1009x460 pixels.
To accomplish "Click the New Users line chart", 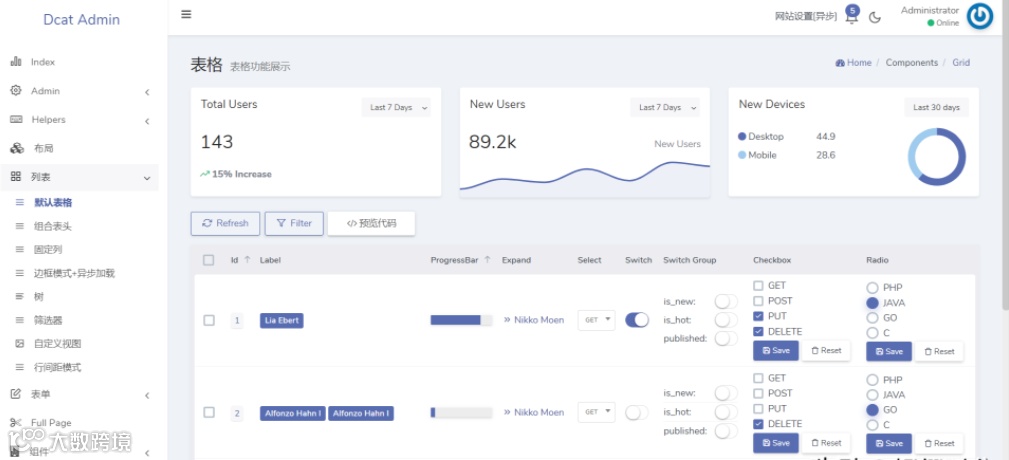I will tap(585, 177).
